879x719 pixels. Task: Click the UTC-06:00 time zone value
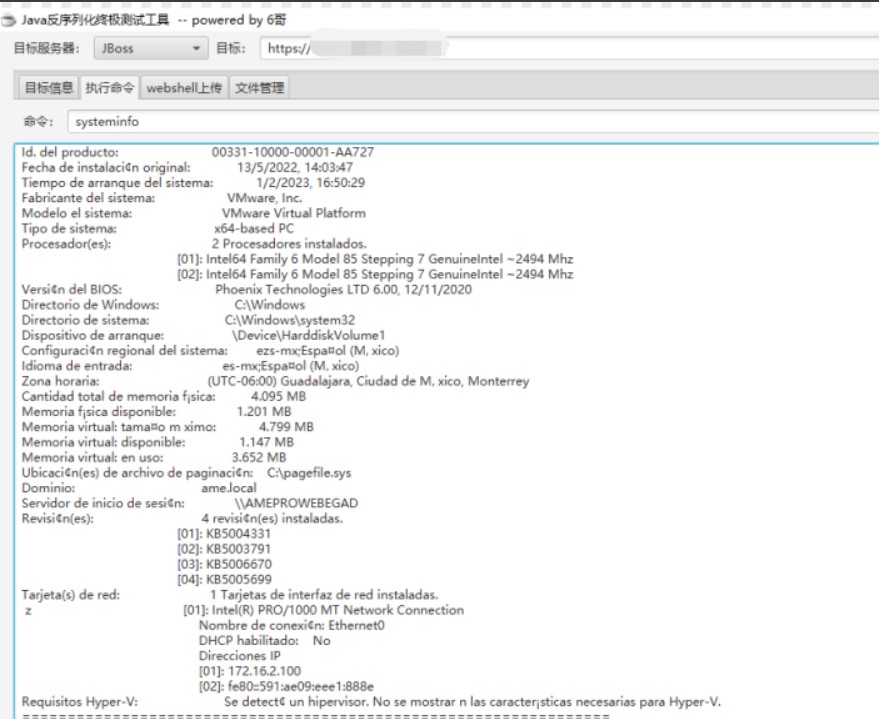(368, 381)
